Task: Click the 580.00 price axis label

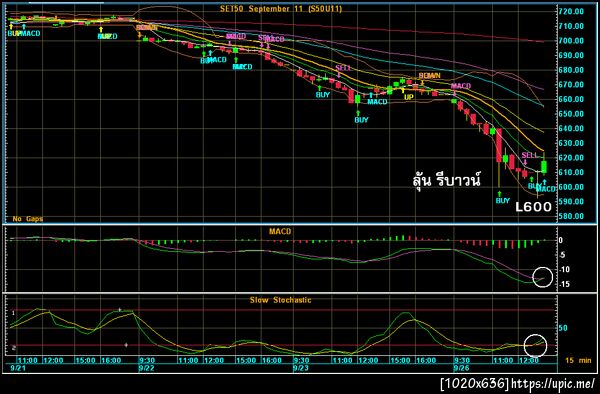Action: click(x=571, y=216)
